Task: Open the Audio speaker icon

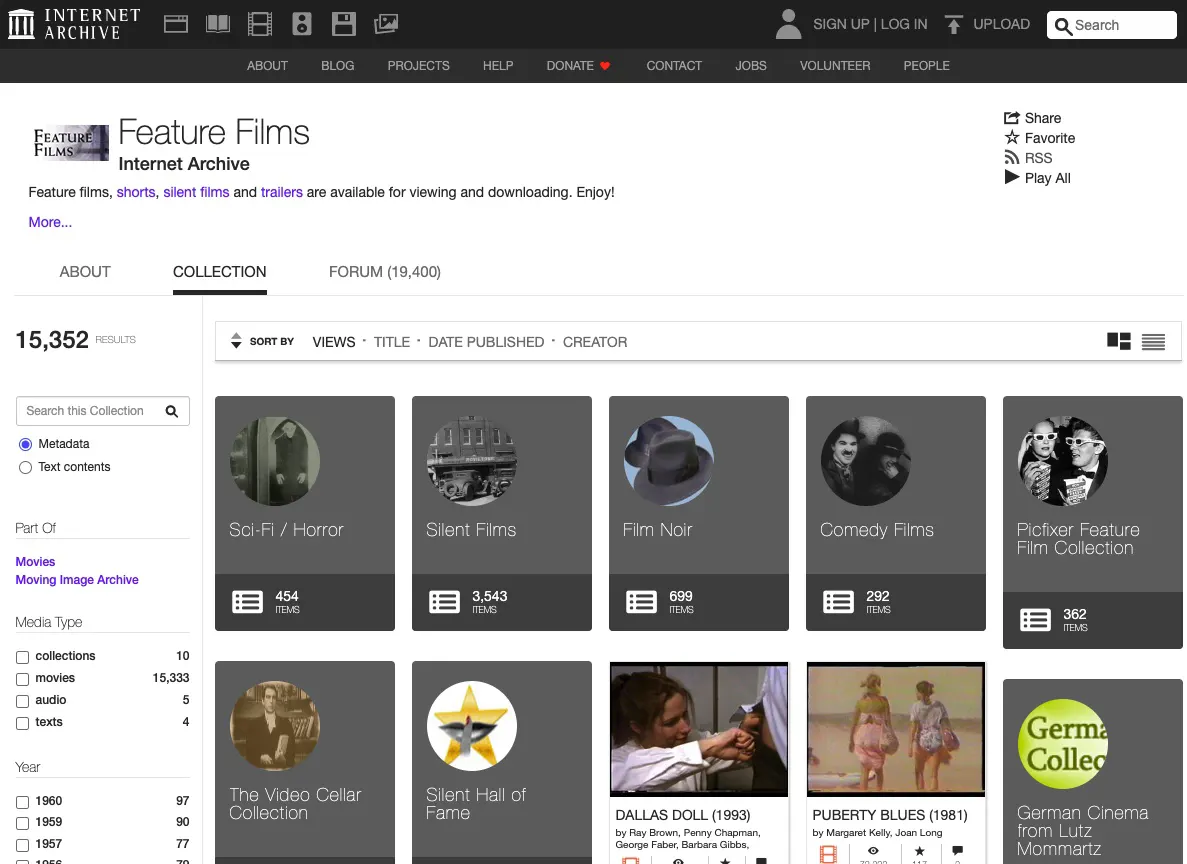Action: [302, 24]
